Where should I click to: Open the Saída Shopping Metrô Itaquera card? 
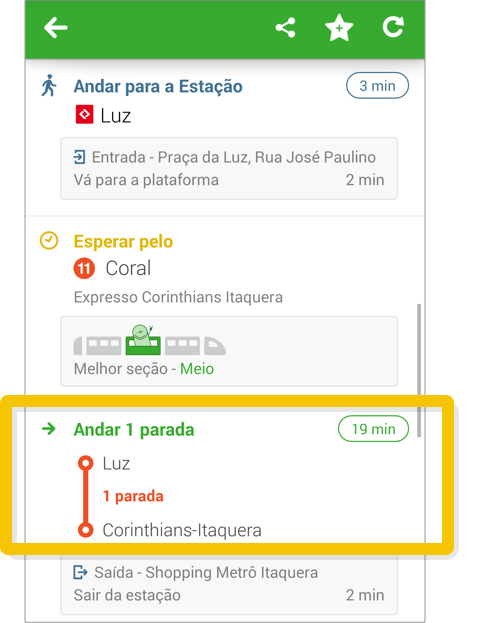click(229, 583)
